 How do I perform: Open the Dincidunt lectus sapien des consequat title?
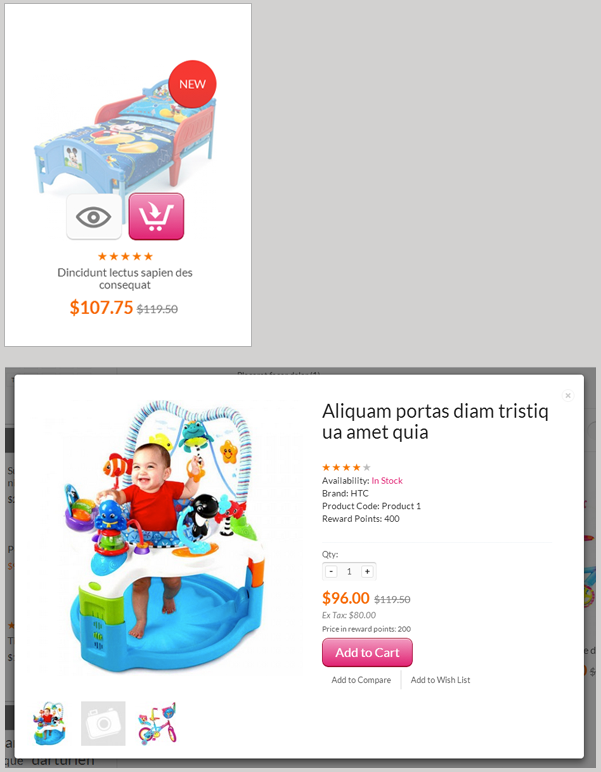(x=125, y=279)
